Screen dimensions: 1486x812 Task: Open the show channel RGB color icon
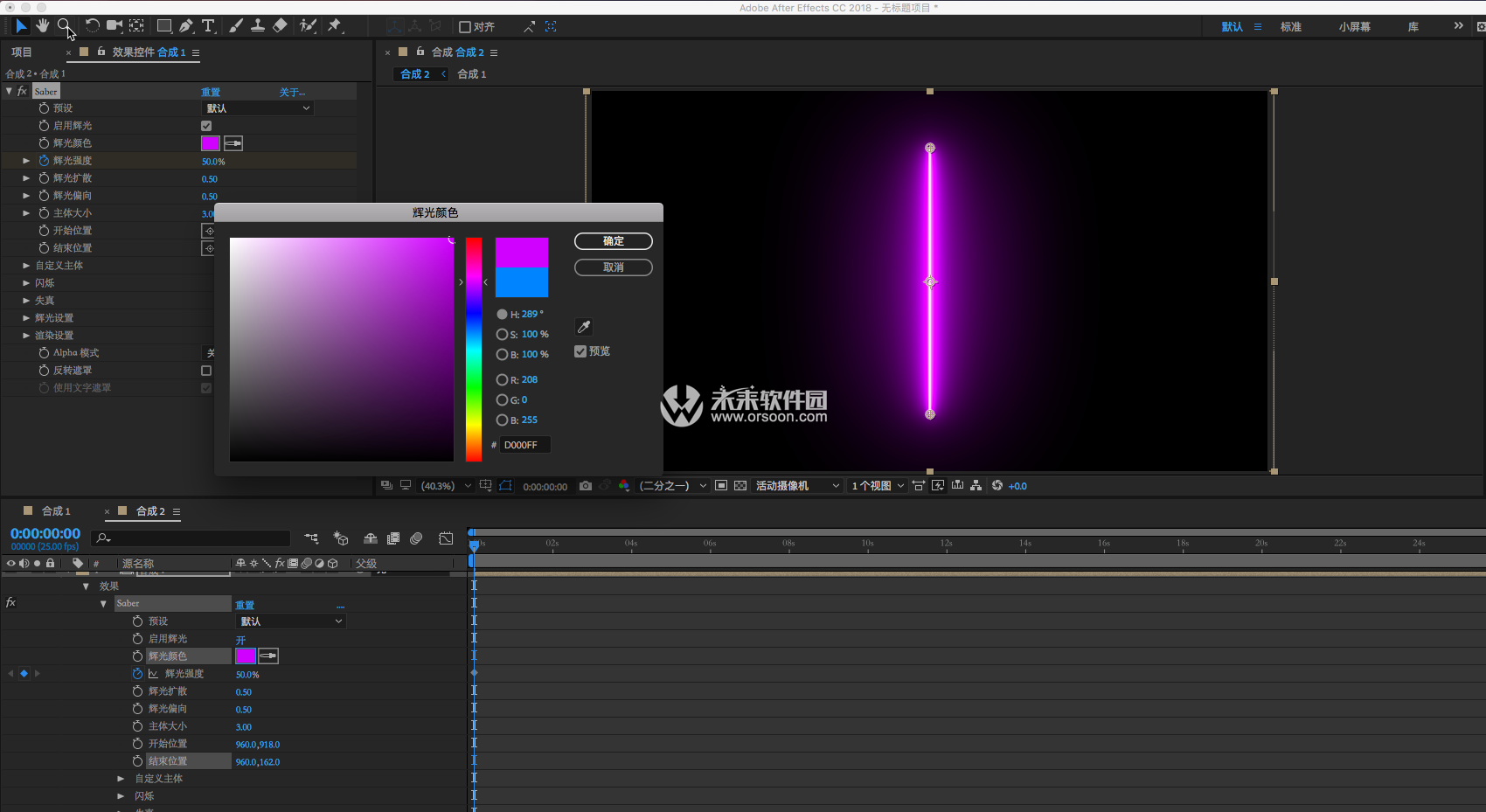623,486
